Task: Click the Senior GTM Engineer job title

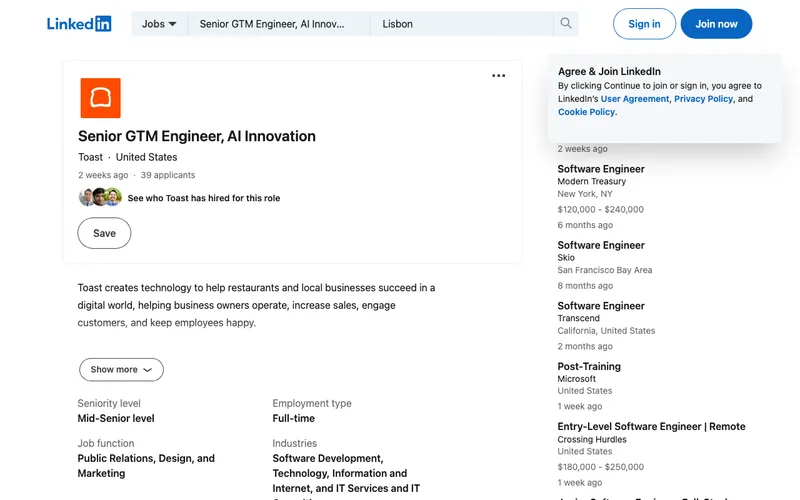Action: (x=197, y=136)
